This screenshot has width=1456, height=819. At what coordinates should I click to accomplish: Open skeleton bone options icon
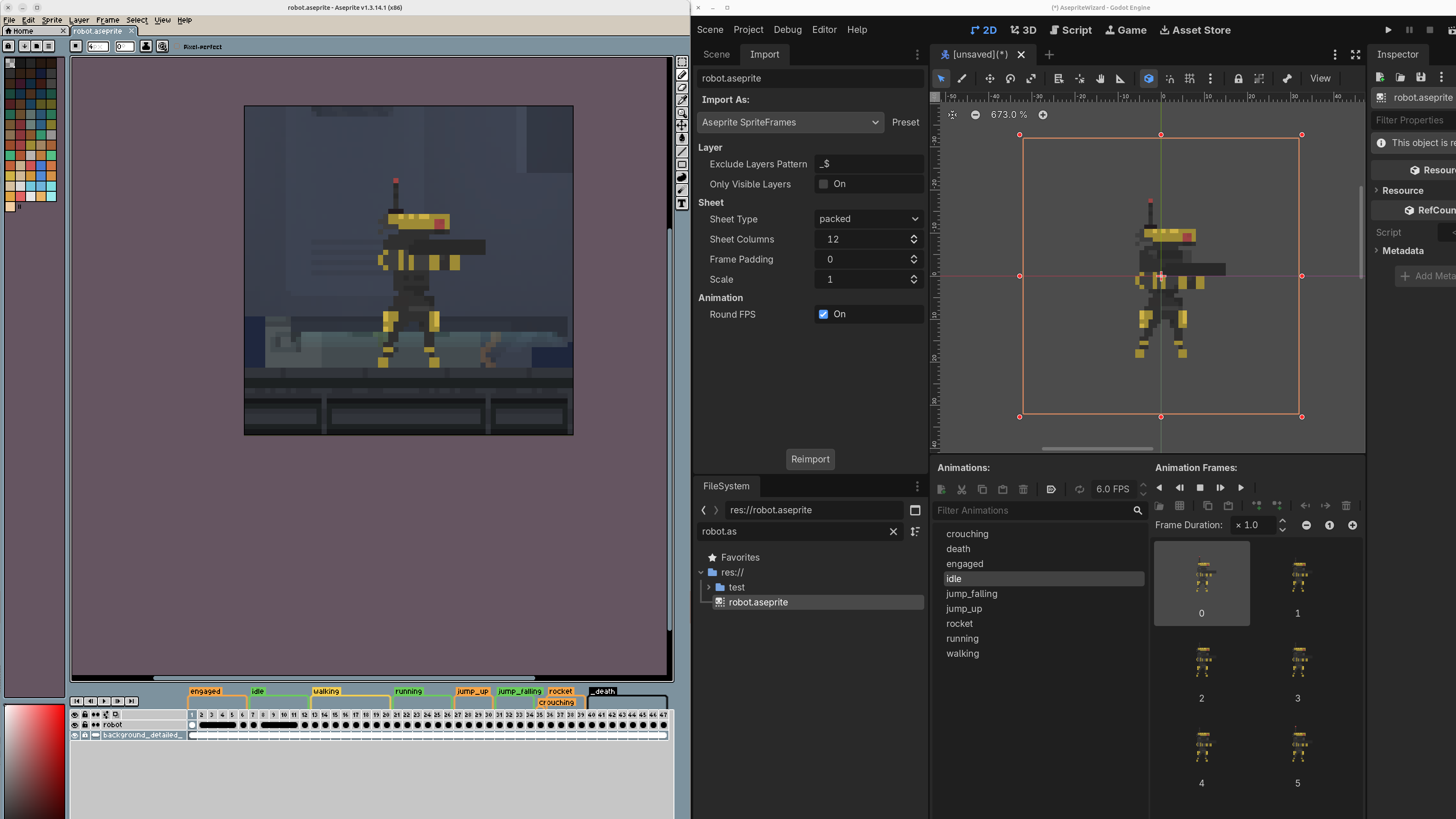(x=1287, y=79)
